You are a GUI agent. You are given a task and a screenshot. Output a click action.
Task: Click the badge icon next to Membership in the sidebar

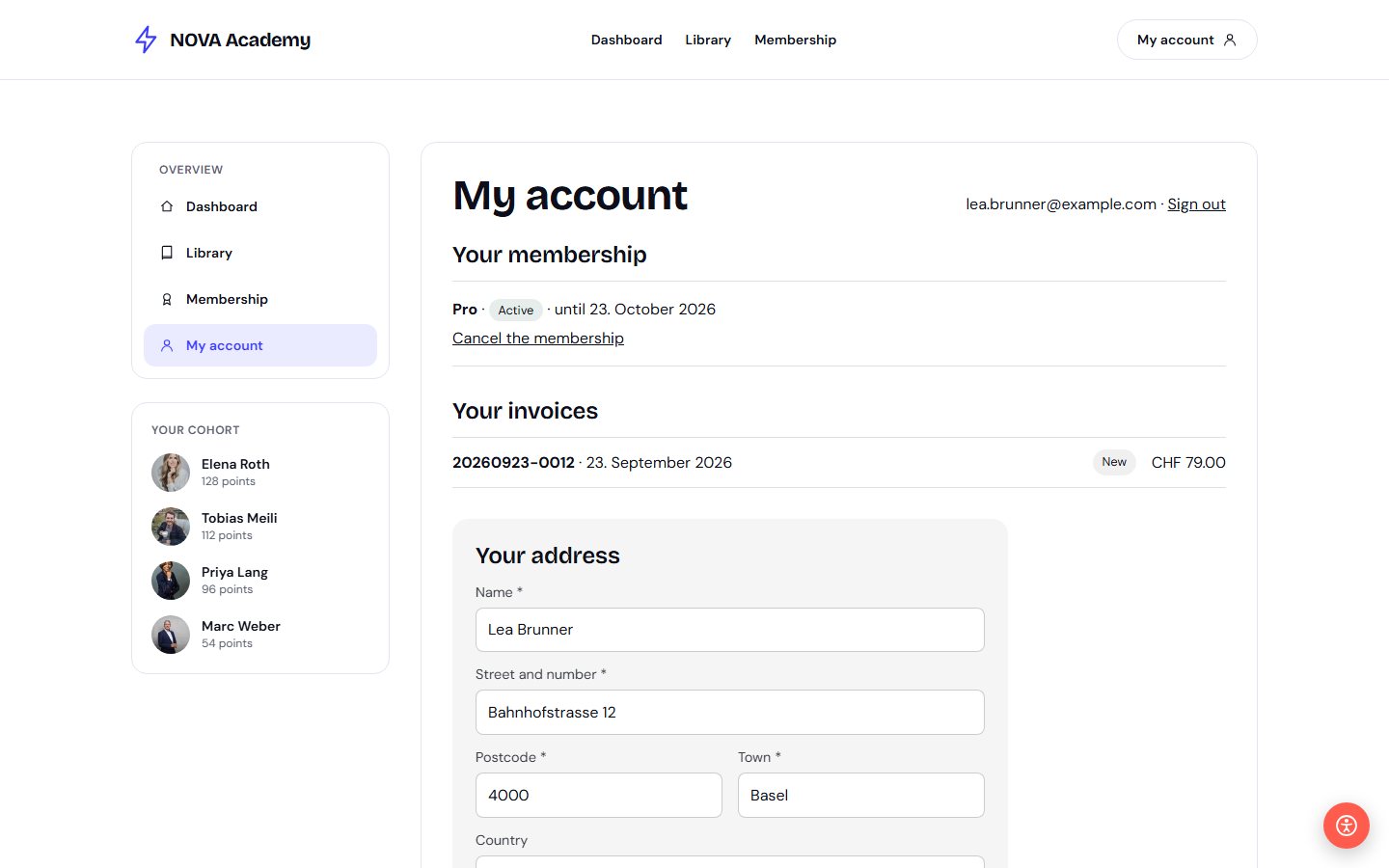(x=167, y=299)
